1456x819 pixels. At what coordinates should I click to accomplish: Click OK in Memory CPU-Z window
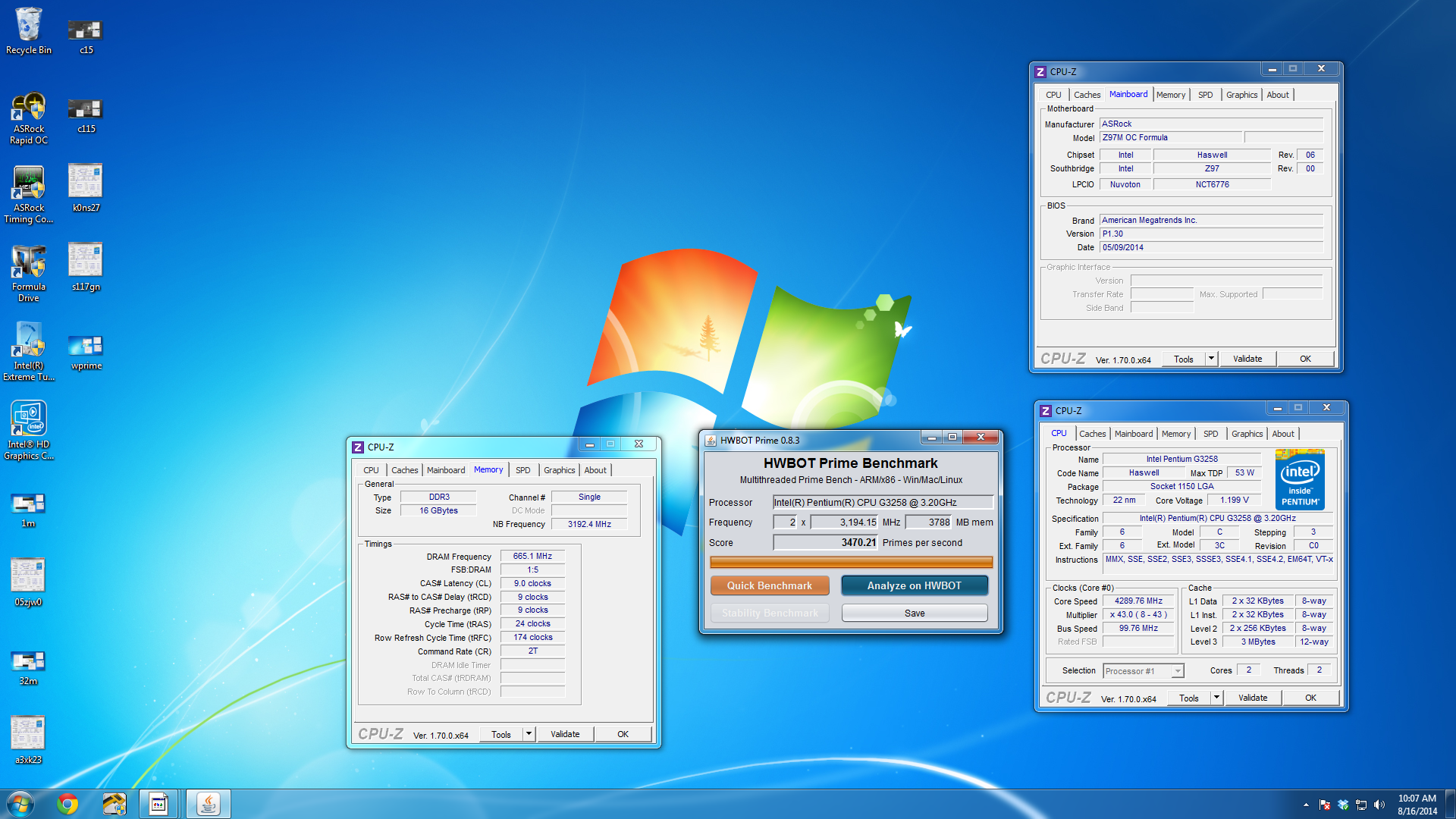point(623,734)
